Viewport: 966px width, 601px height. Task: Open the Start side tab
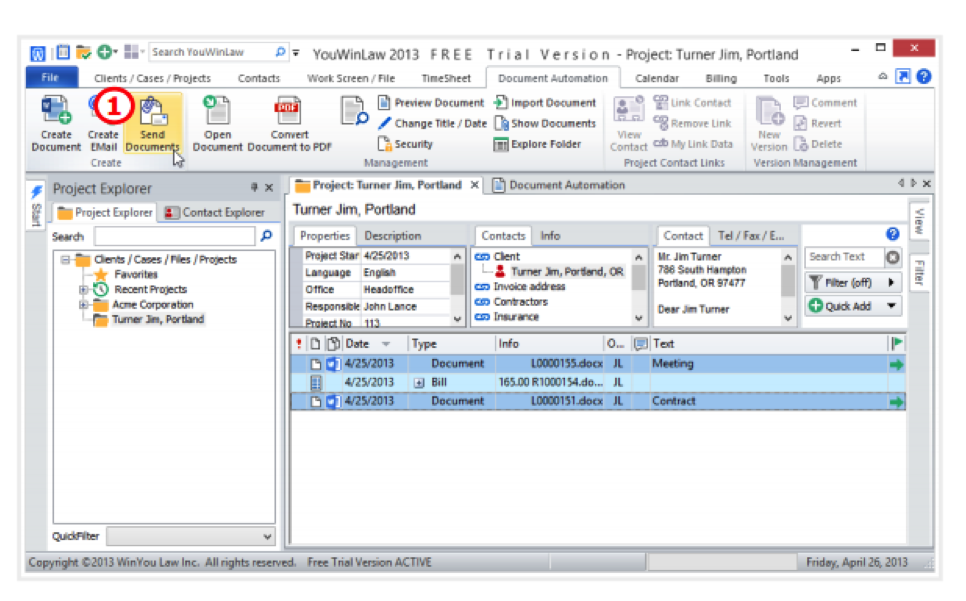(x=36, y=206)
